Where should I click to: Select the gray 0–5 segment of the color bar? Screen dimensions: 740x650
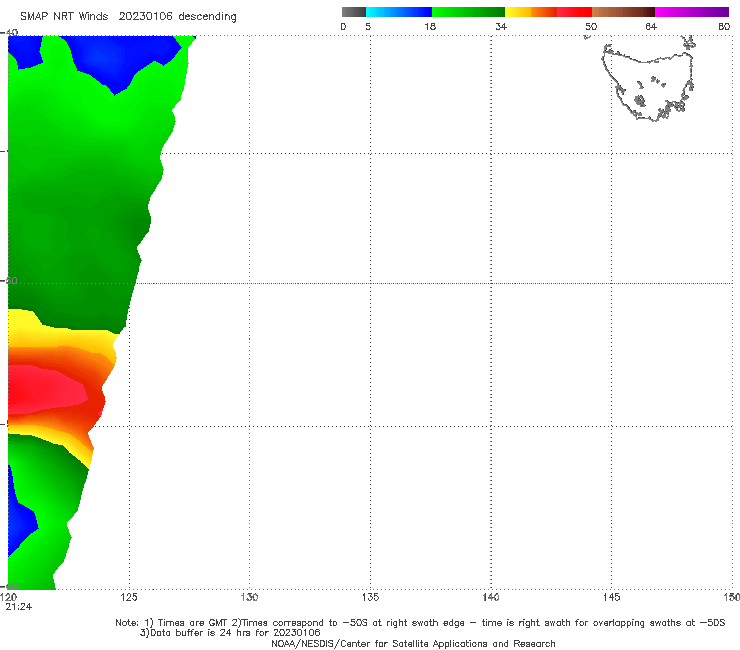353,12
